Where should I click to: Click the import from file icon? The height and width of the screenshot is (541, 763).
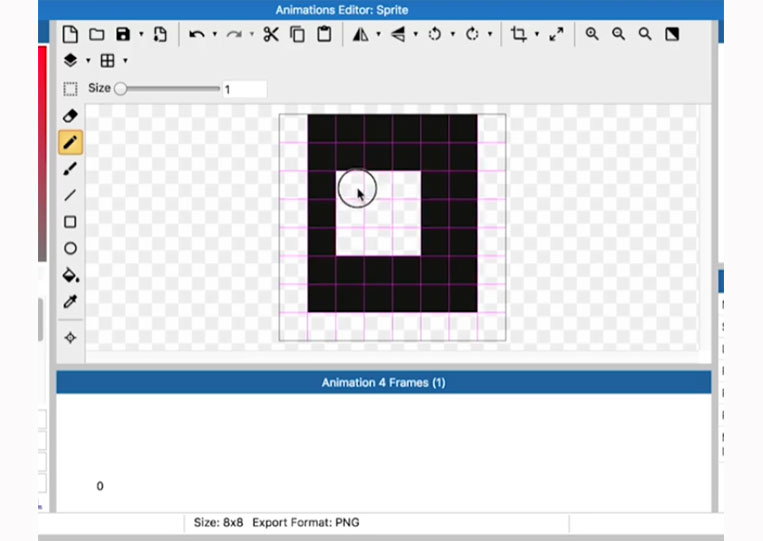(160, 34)
